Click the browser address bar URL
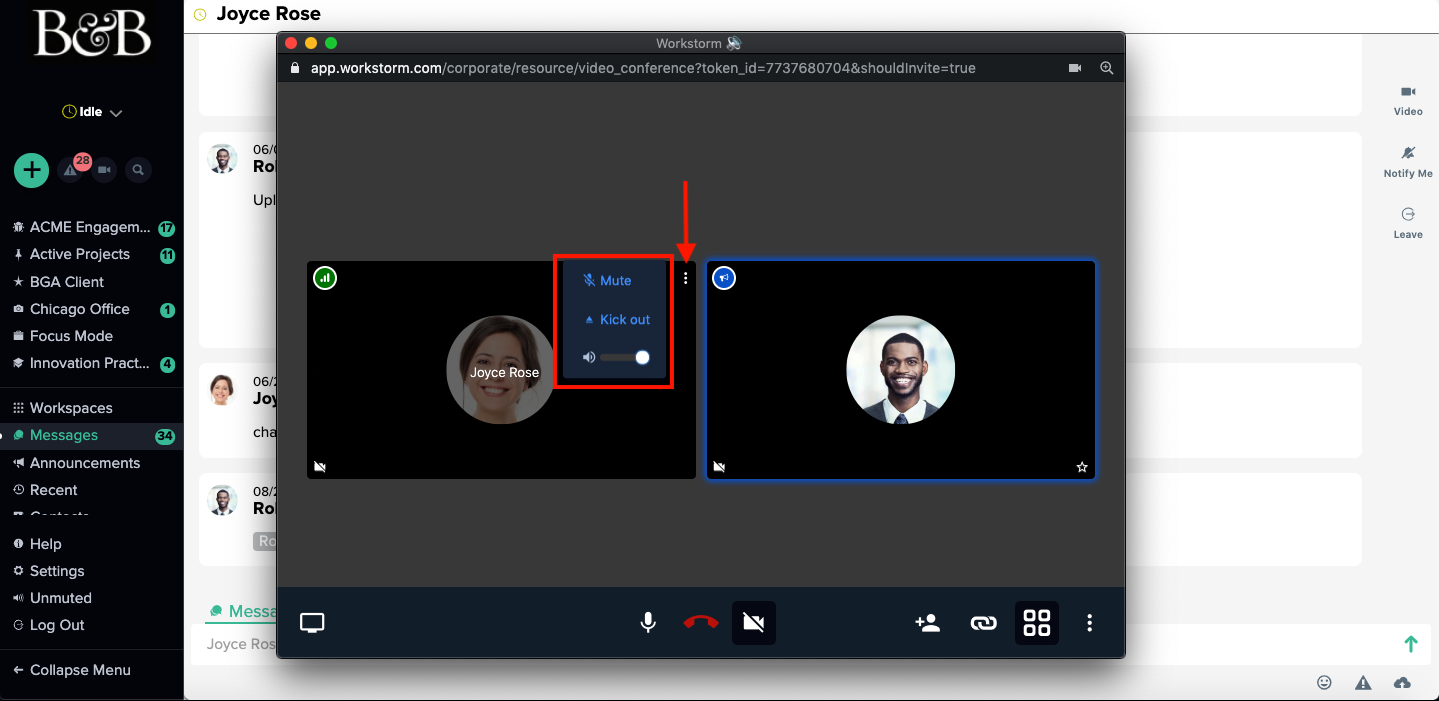1439x701 pixels. (x=642, y=68)
